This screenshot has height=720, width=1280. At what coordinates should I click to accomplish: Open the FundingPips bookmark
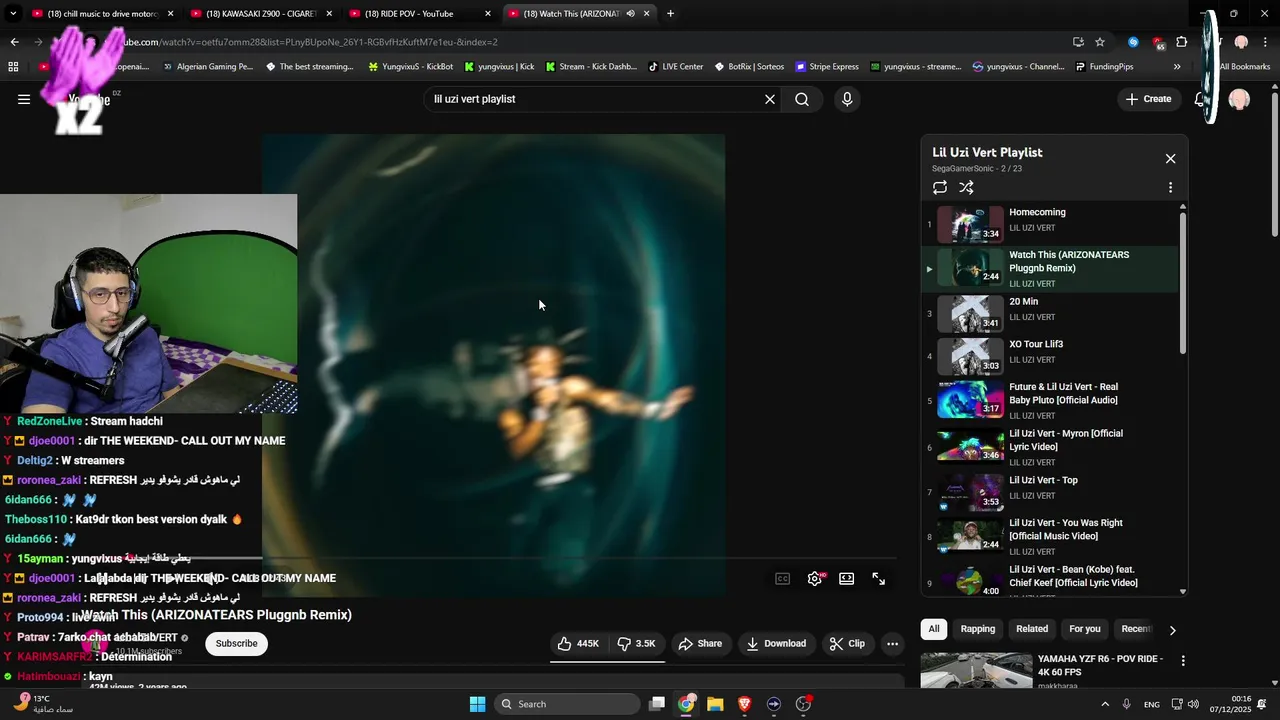pos(1104,67)
